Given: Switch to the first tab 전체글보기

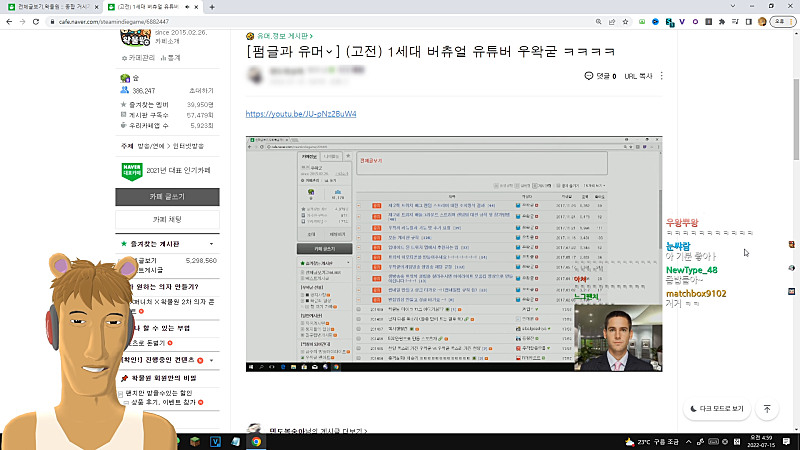Looking at the screenshot, I should click(53, 7).
